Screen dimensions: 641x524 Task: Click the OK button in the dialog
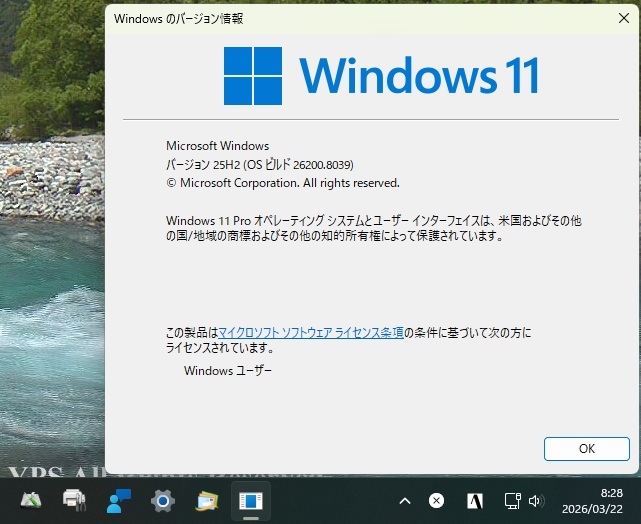[587, 448]
